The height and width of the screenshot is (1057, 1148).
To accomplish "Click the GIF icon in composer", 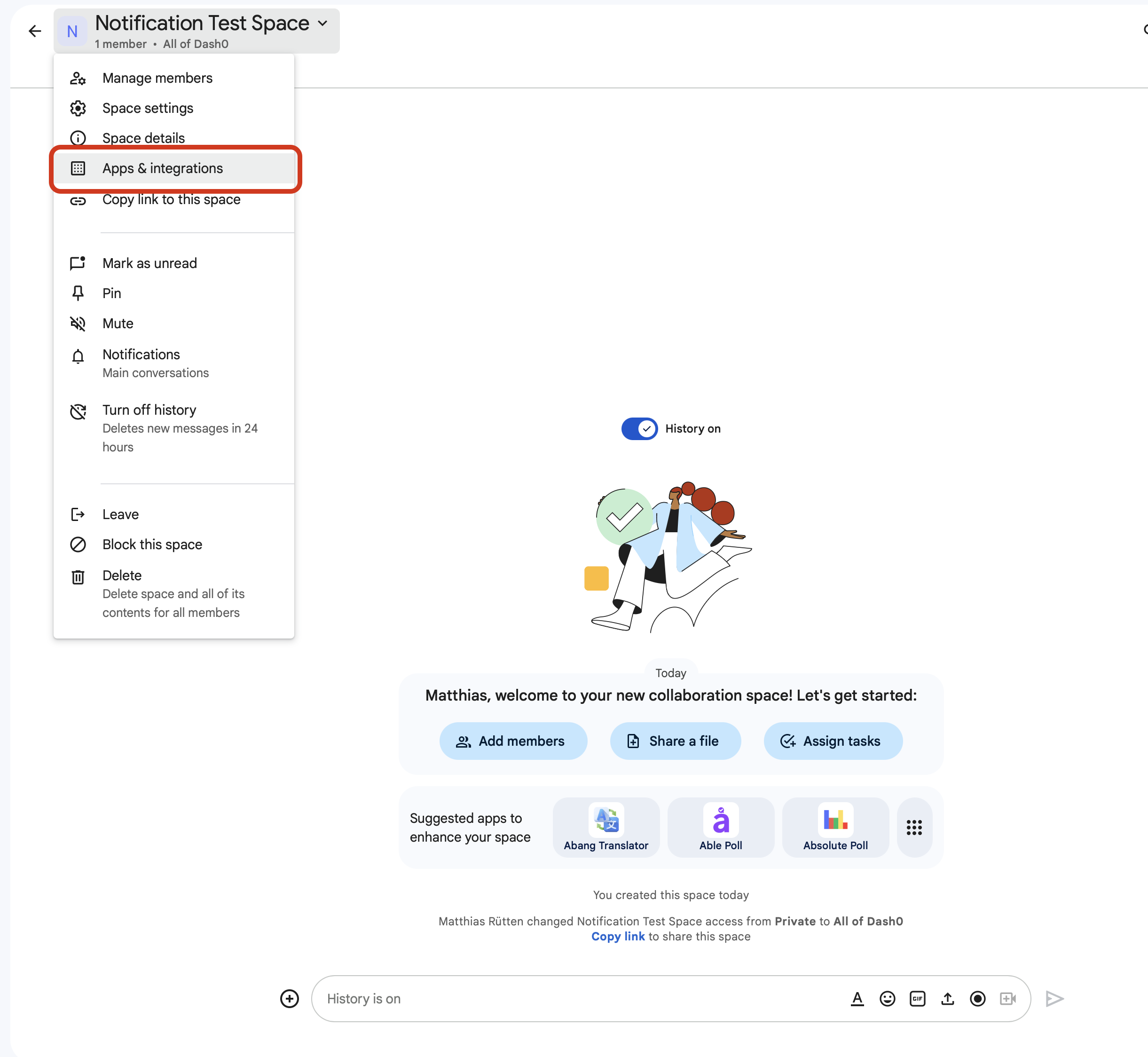I will pyautogui.click(x=918, y=999).
